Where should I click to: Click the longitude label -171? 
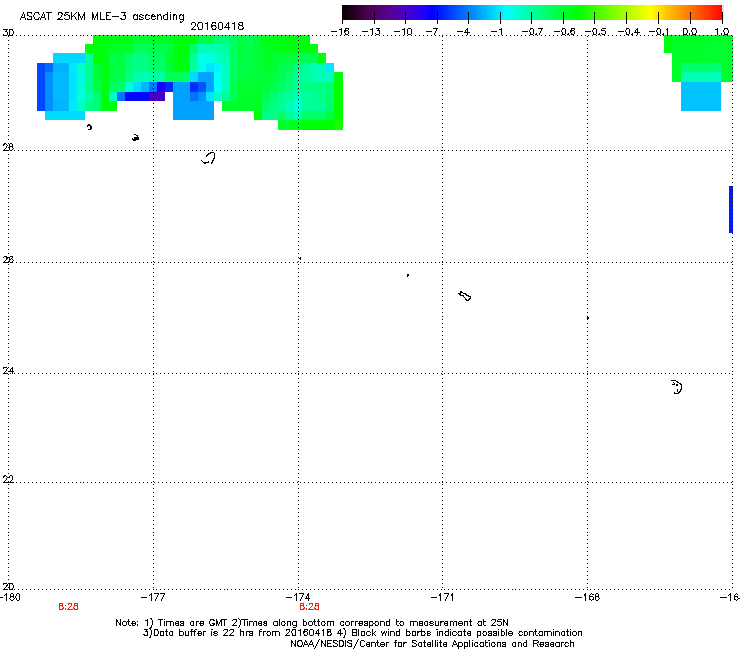(442, 597)
